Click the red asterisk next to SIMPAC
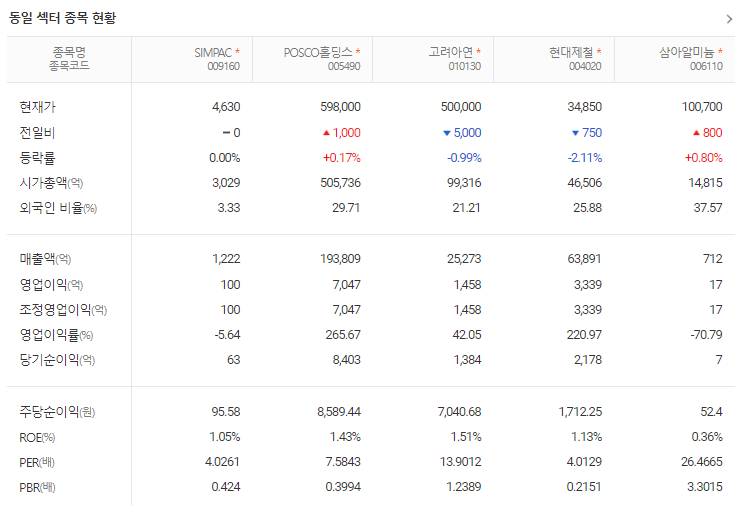 (237, 51)
